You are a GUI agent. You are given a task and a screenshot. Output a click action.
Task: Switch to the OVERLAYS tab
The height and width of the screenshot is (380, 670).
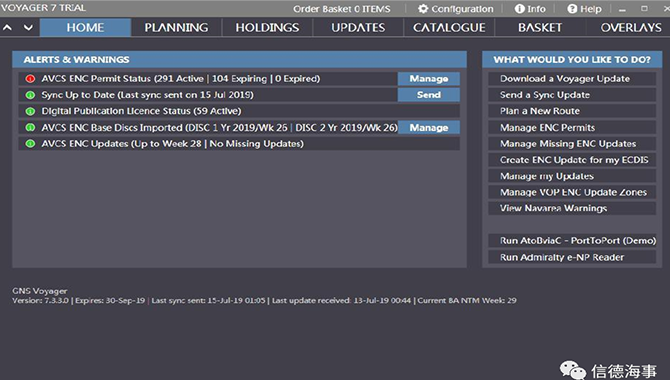pos(631,28)
